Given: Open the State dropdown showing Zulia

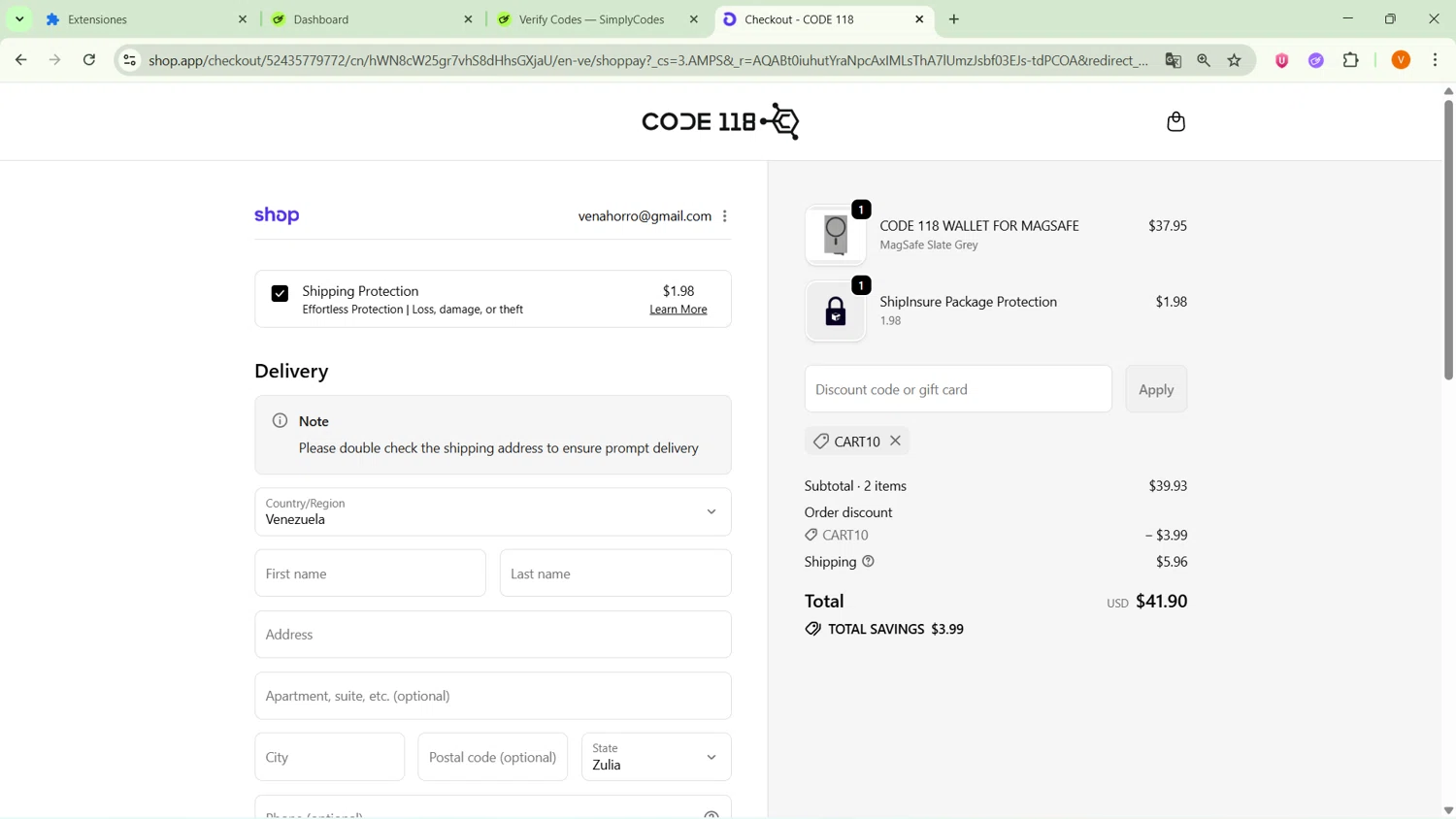Looking at the screenshot, I should (656, 757).
